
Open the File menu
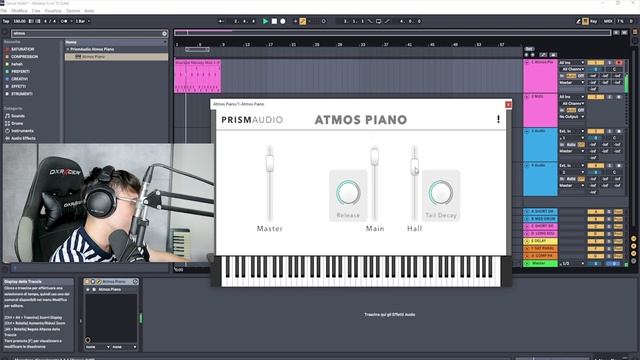click(4, 11)
